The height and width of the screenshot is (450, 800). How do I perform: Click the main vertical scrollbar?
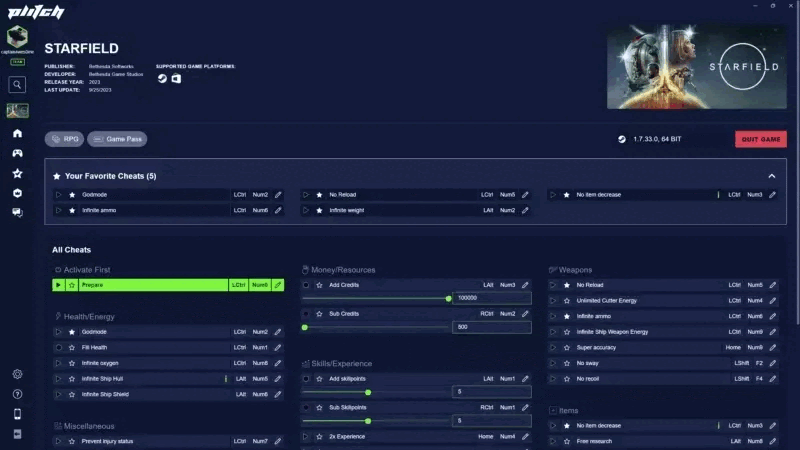pos(797,163)
